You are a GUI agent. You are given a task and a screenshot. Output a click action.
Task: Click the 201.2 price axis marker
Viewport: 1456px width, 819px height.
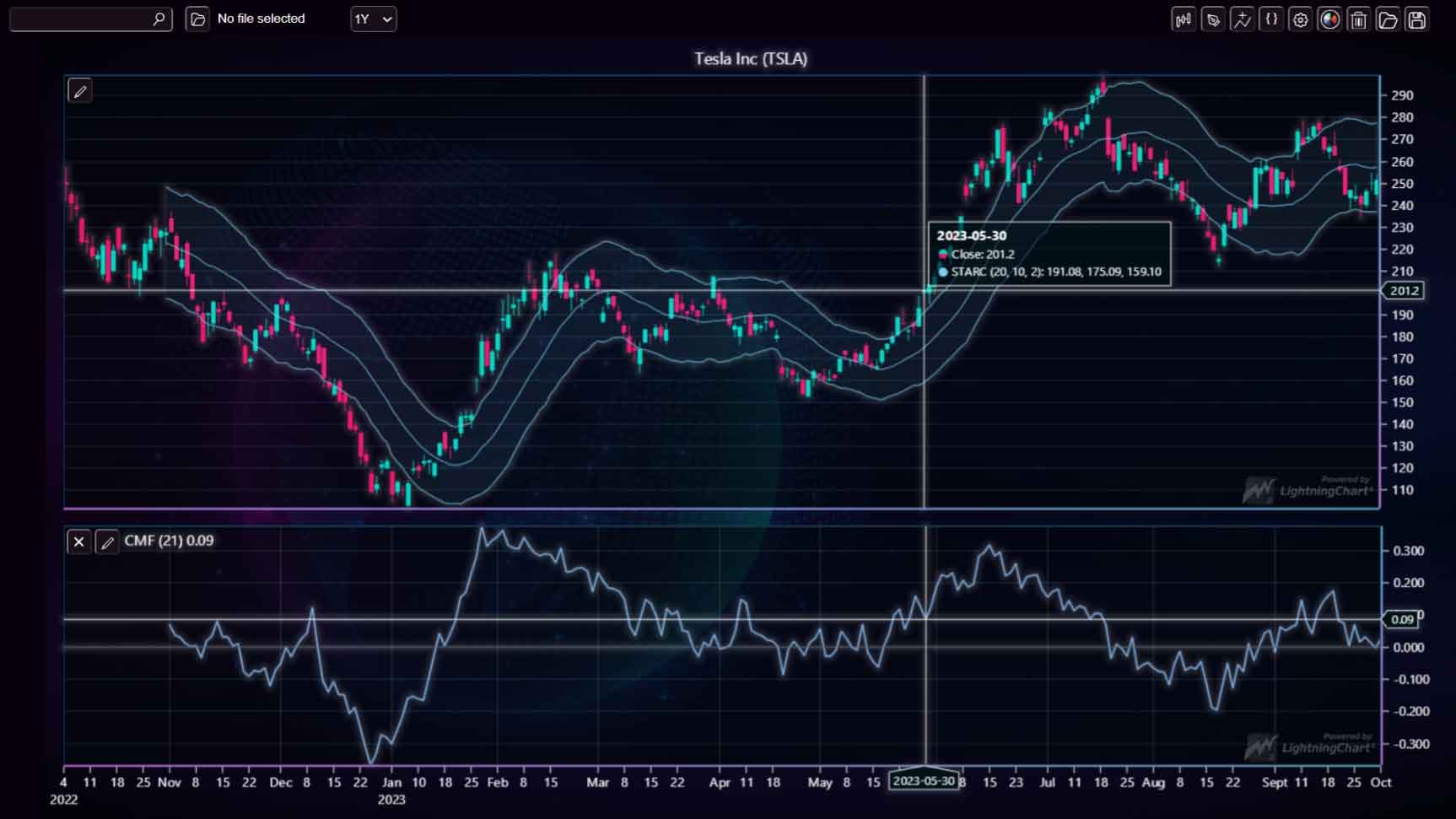pos(1403,291)
